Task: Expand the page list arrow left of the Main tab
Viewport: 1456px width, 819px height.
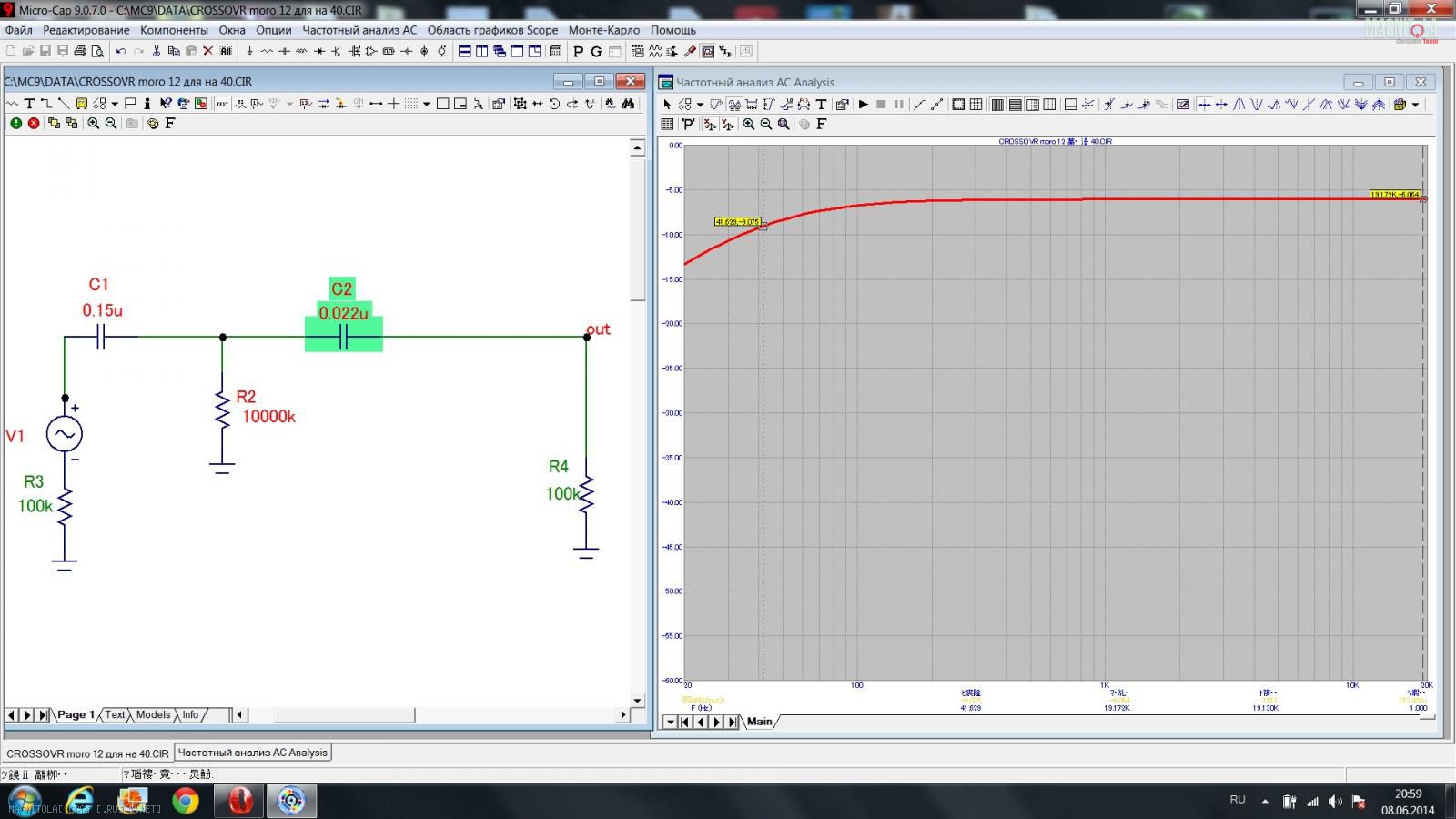Action: (x=670, y=722)
